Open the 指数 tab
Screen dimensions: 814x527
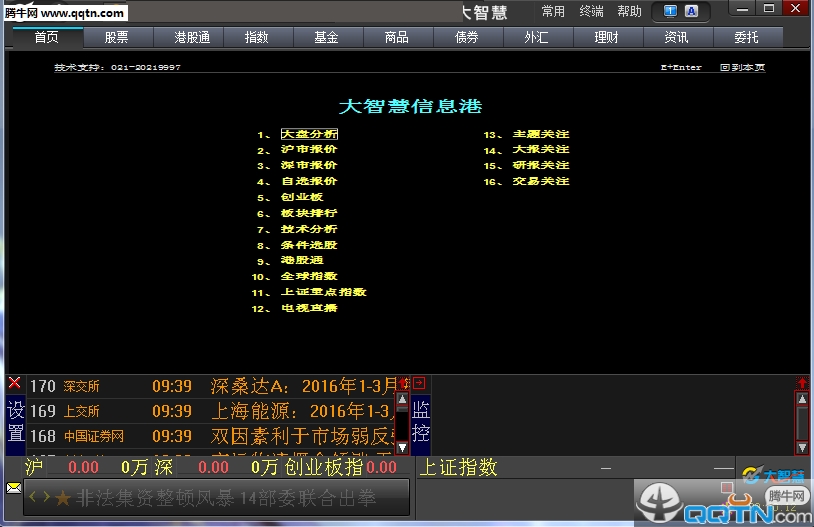pos(257,37)
